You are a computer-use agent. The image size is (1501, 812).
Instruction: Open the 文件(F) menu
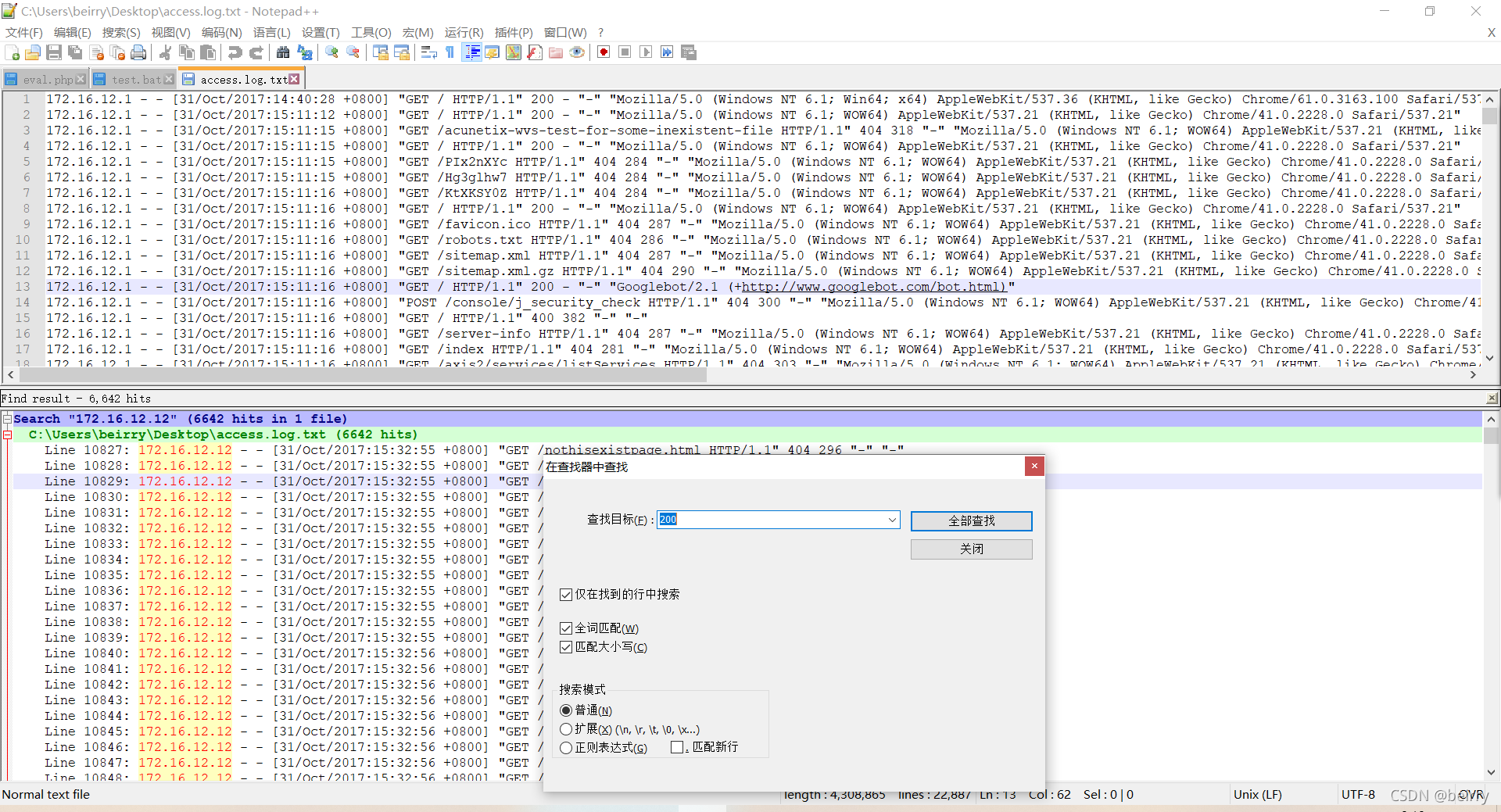point(24,32)
